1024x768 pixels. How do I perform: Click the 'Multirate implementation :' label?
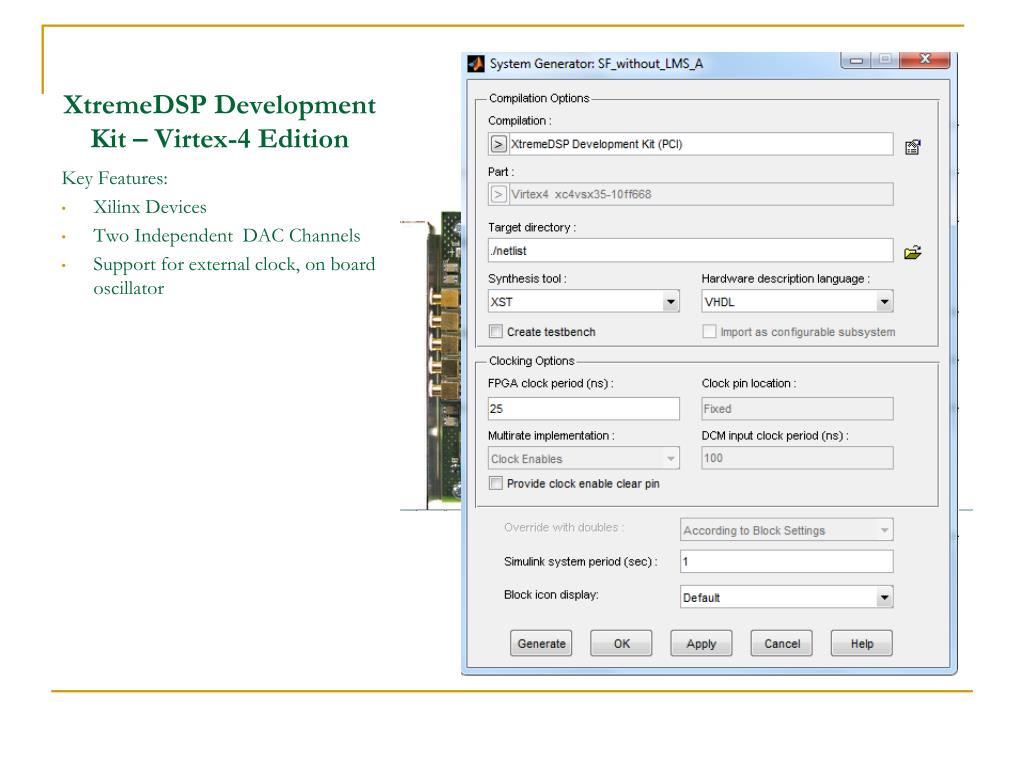(x=551, y=436)
